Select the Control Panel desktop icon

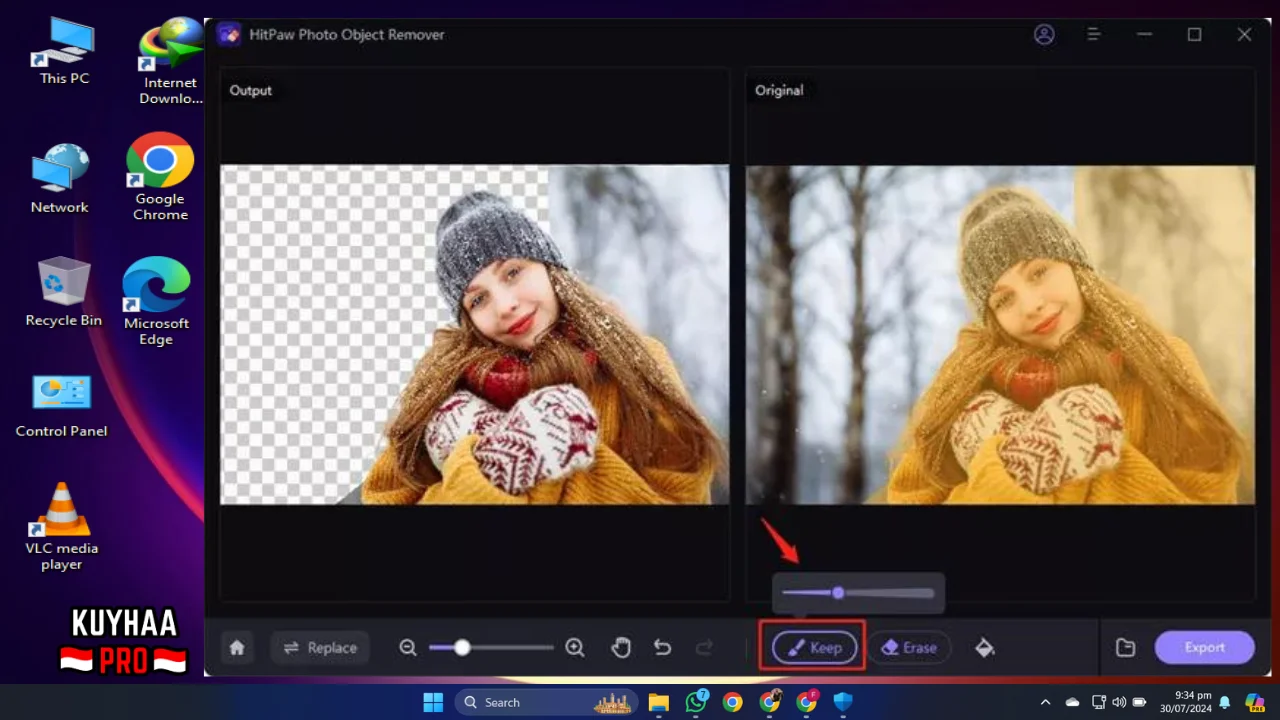tap(61, 405)
